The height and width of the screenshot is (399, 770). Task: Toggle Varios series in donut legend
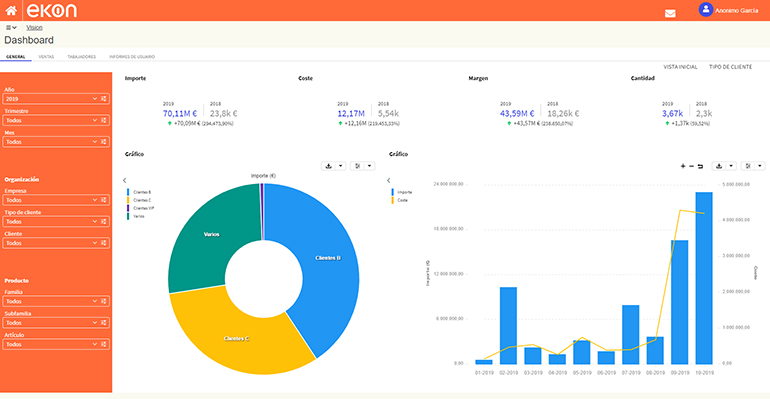point(136,216)
